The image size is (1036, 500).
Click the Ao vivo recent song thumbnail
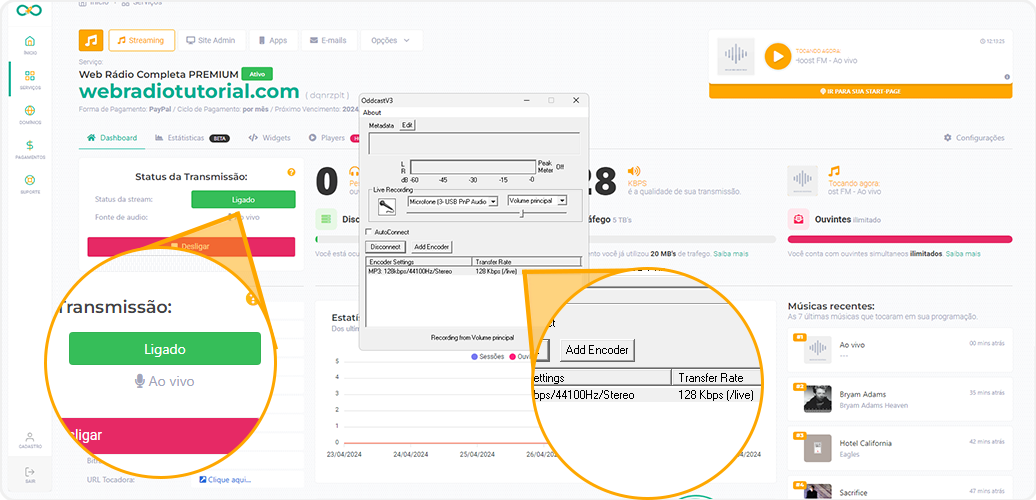[818, 349]
